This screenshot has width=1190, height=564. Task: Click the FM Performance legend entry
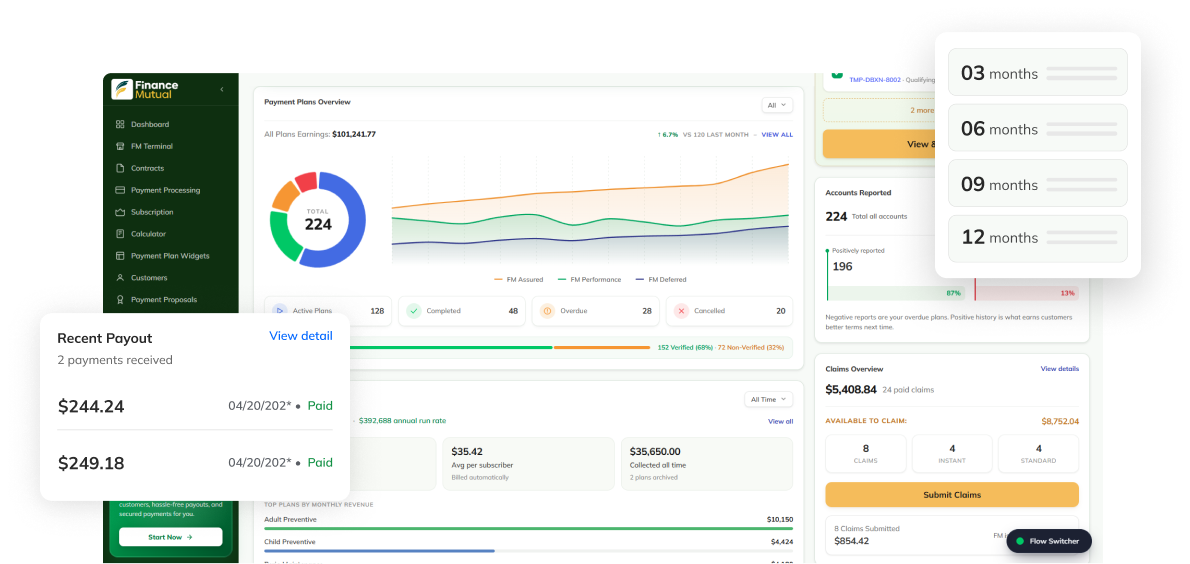tap(589, 279)
